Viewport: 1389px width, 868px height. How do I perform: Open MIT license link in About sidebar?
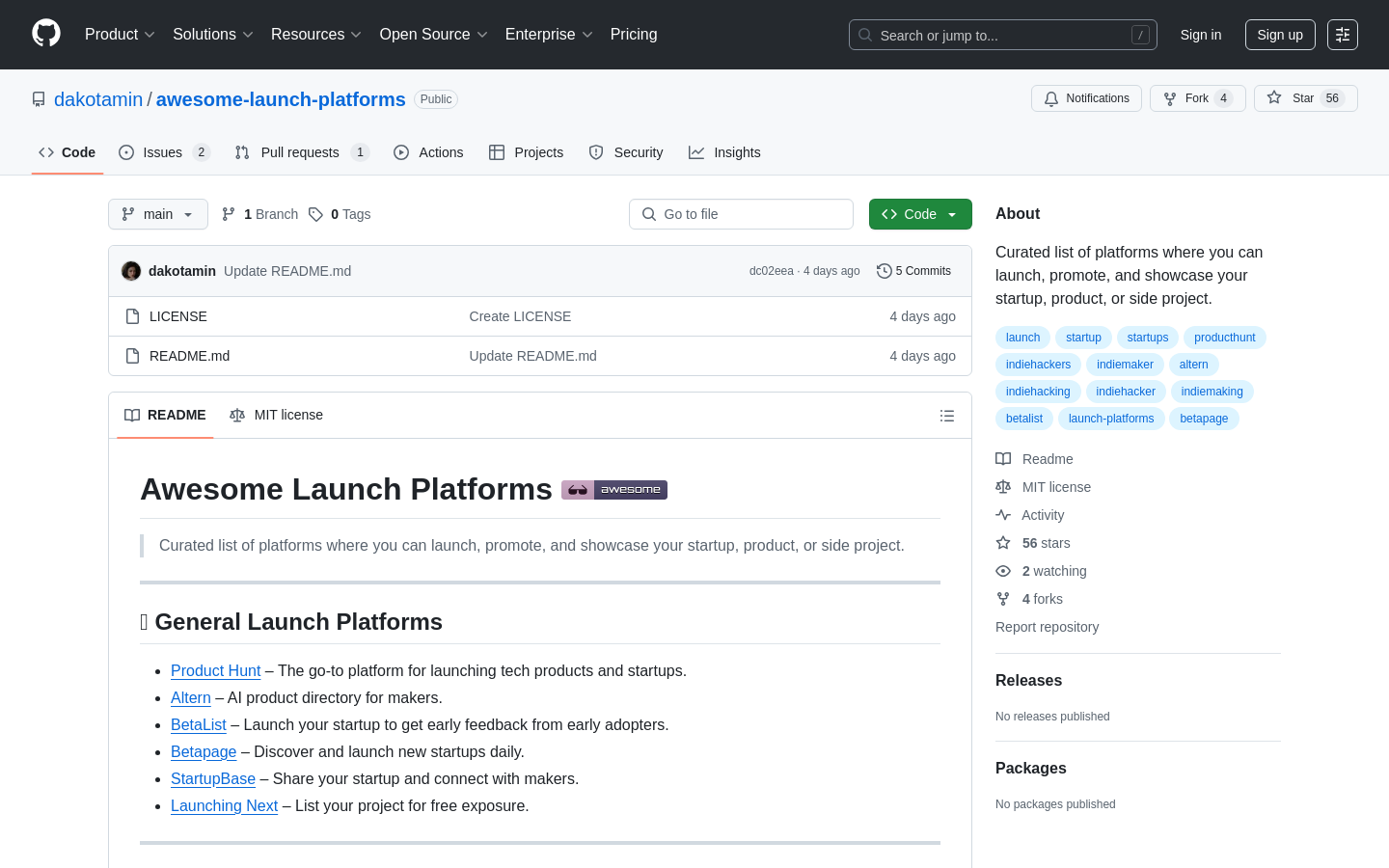pyautogui.click(x=1044, y=487)
